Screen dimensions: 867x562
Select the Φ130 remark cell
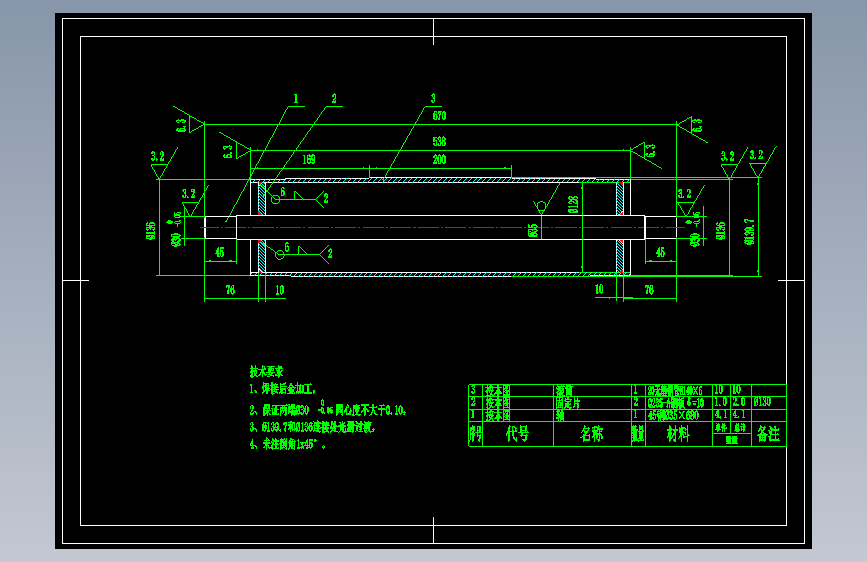click(762, 402)
